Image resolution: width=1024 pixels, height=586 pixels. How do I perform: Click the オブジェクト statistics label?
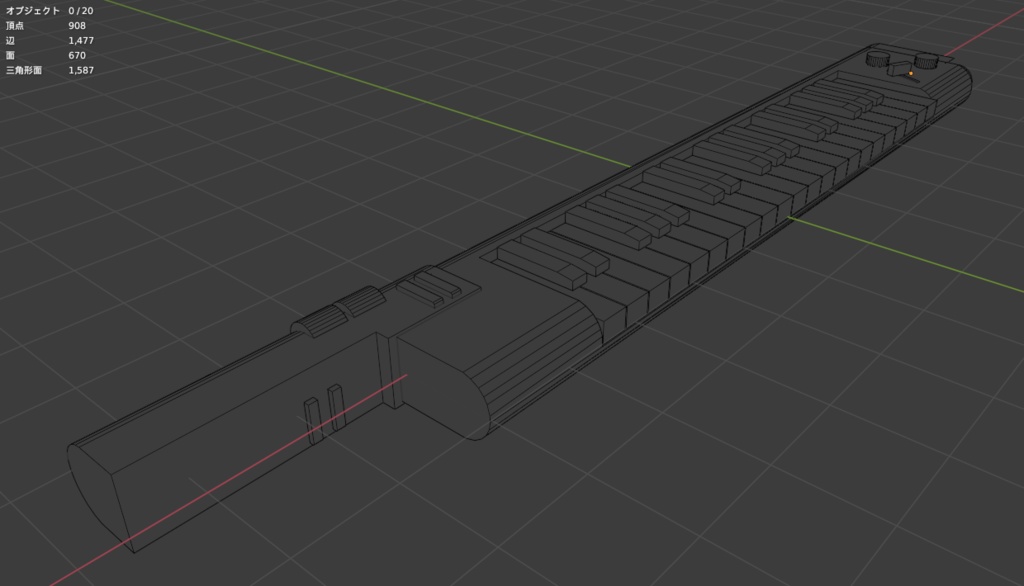click(x=33, y=11)
